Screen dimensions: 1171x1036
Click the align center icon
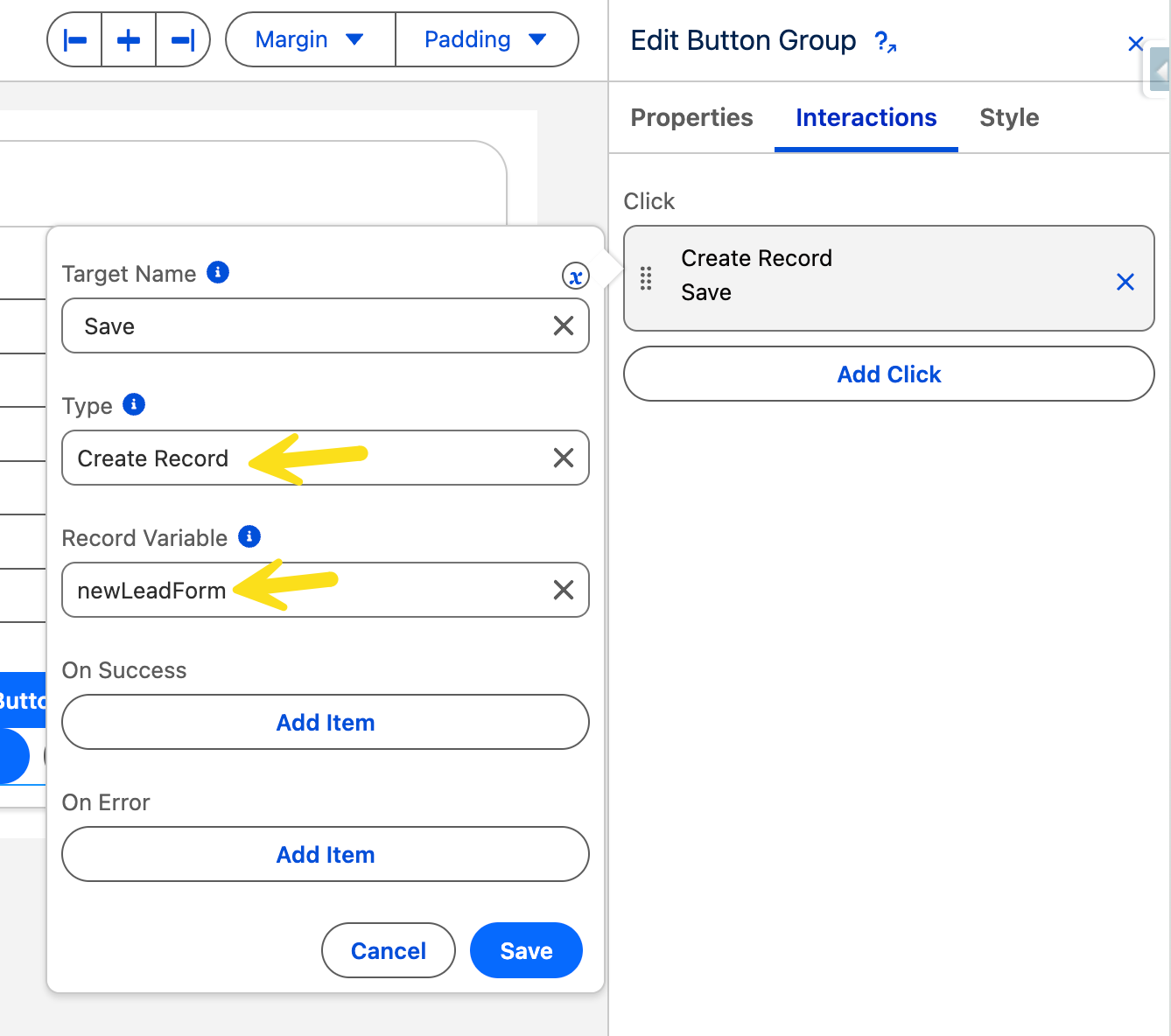point(129,40)
